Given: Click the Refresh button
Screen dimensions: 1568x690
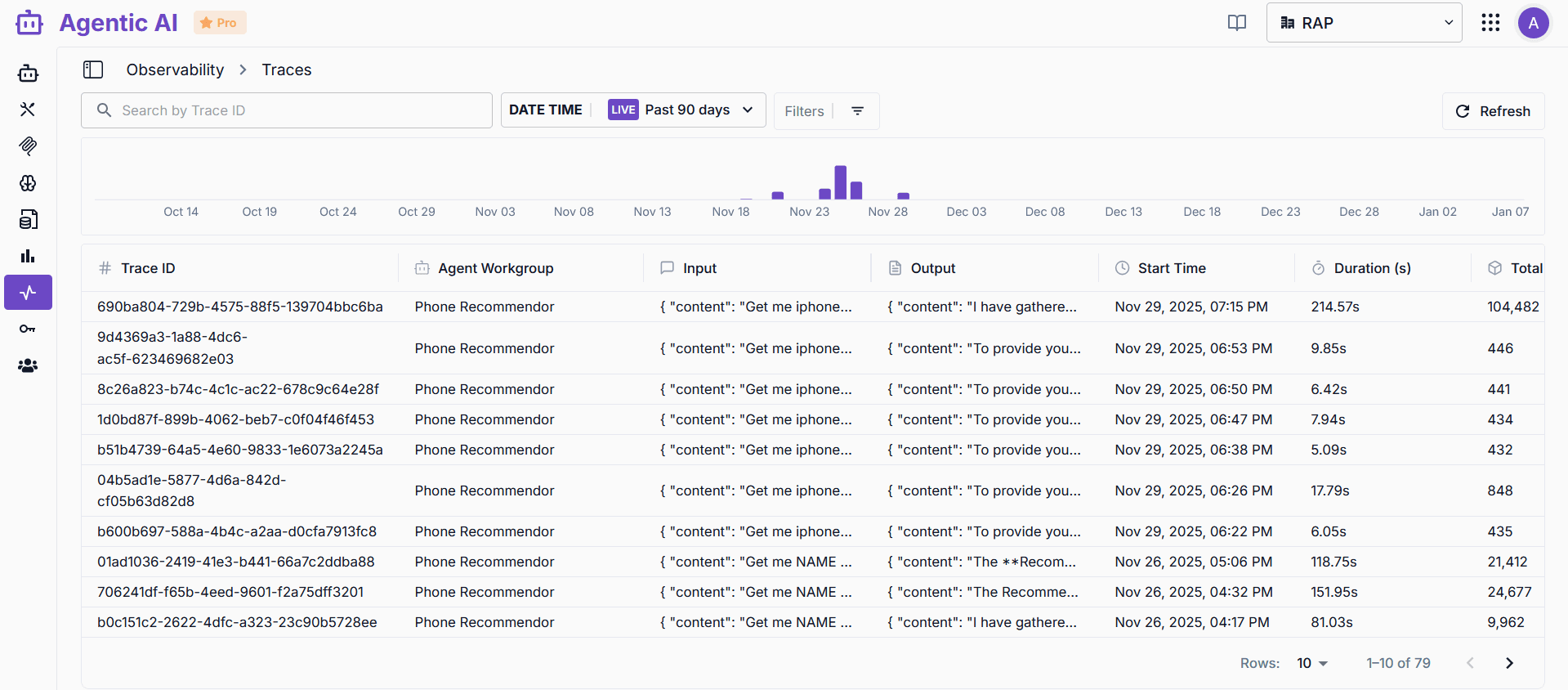Looking at the screenshot, I should [x=1493, y=111].
